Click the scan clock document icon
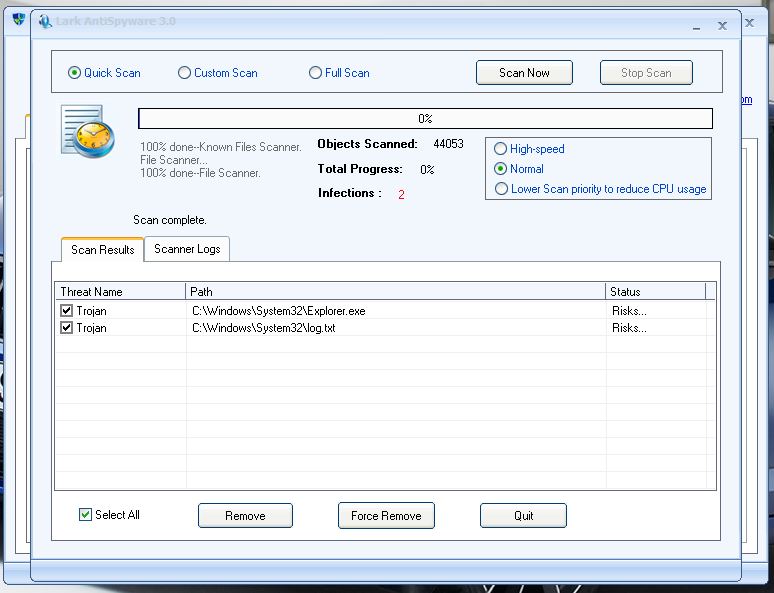 (87, 130)
